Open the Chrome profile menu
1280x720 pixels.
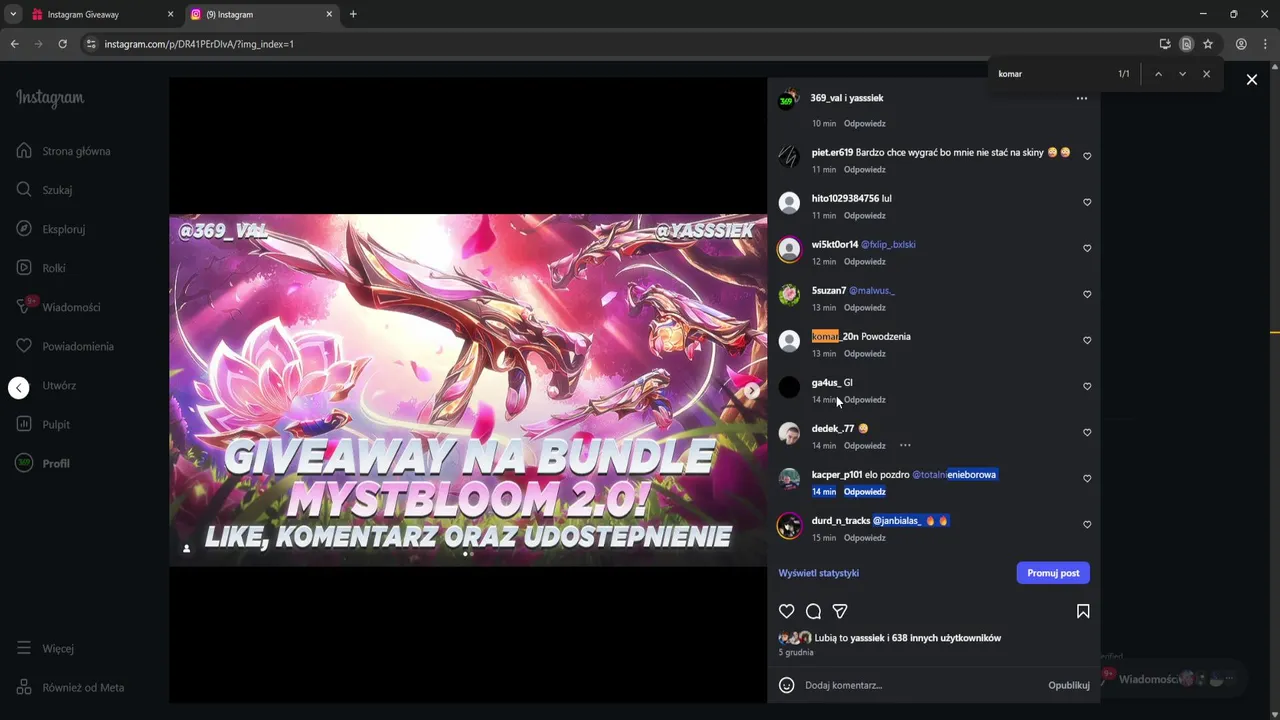point(1241,44)
